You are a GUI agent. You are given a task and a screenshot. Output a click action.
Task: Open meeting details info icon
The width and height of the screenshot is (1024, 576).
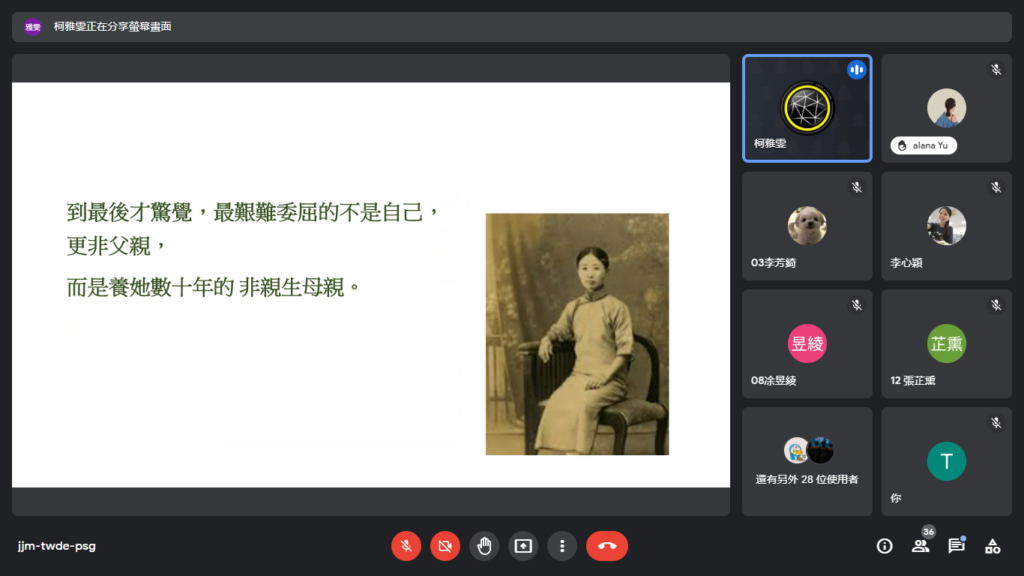pyautogui.click(x=884, y=546)
